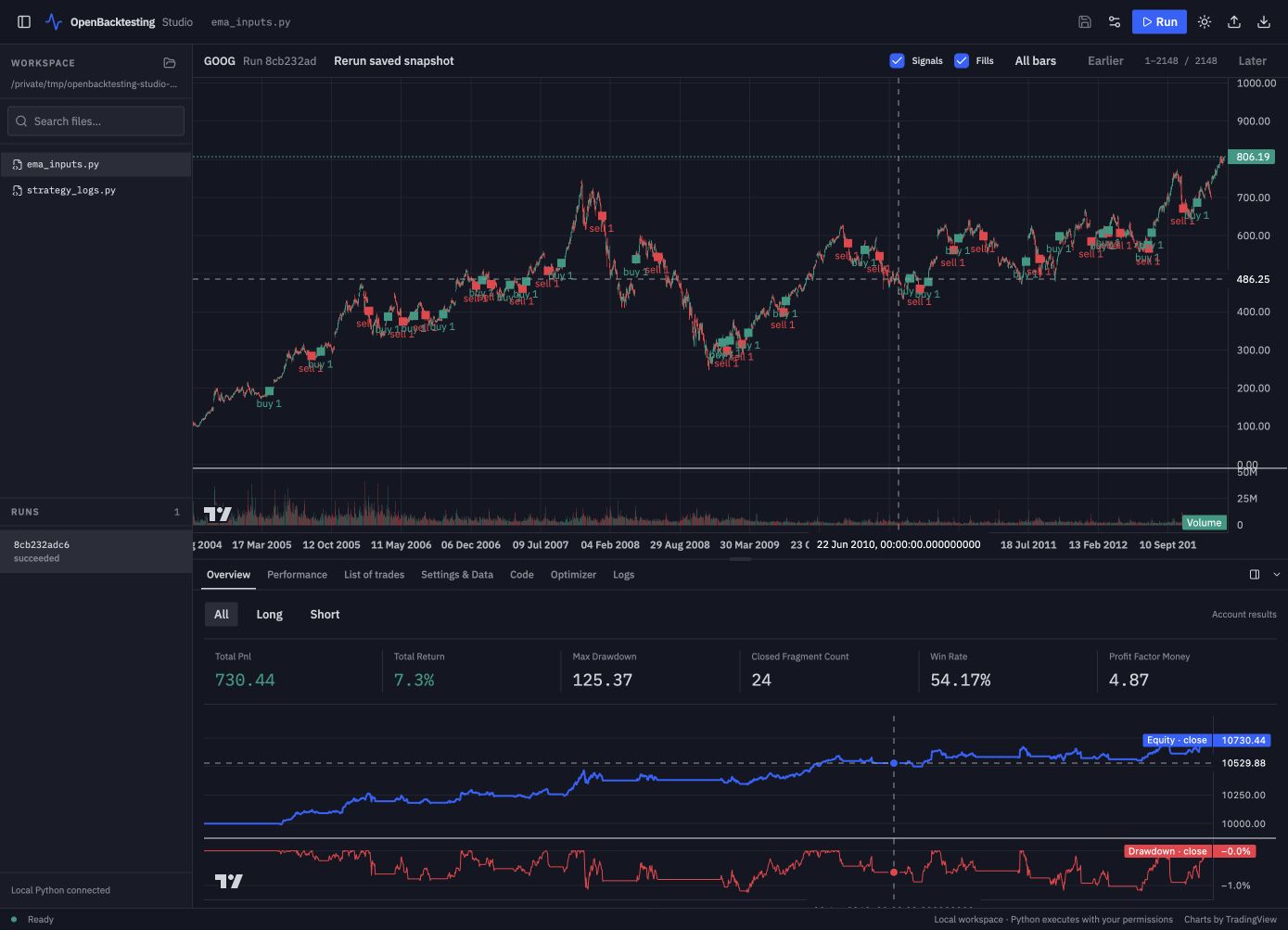This screenshot has width=1288, height=930.
Task: Open the List of trades tab
Action: point(374,575)
